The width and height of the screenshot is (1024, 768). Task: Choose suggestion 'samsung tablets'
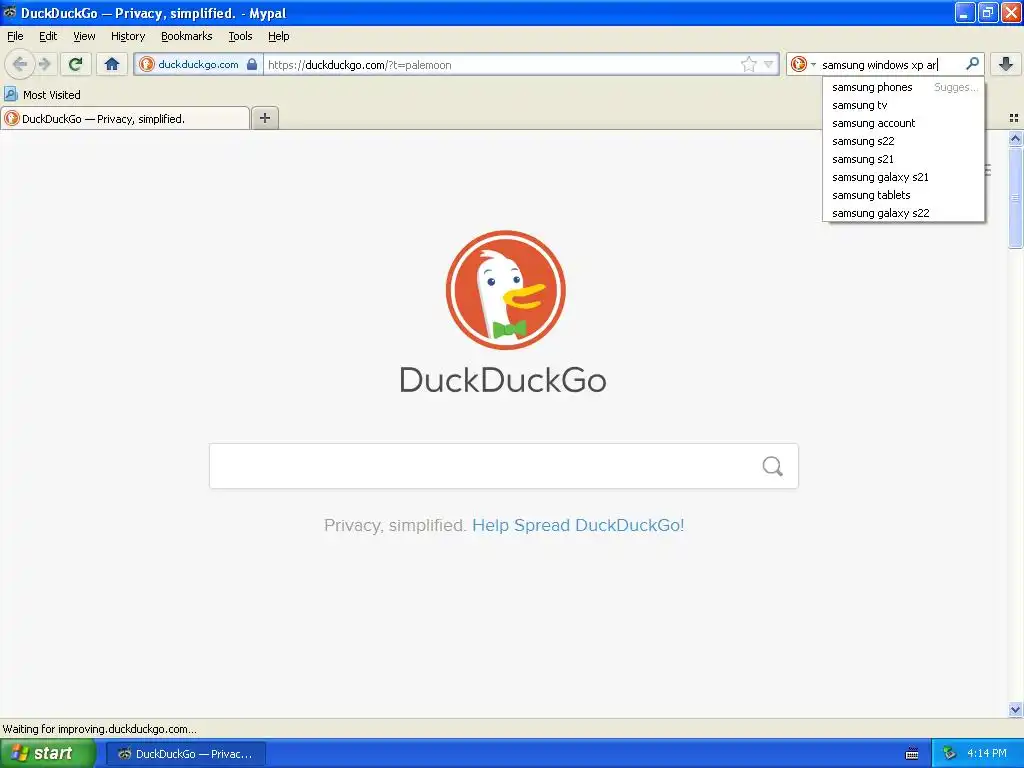click(x=903, y=195)
